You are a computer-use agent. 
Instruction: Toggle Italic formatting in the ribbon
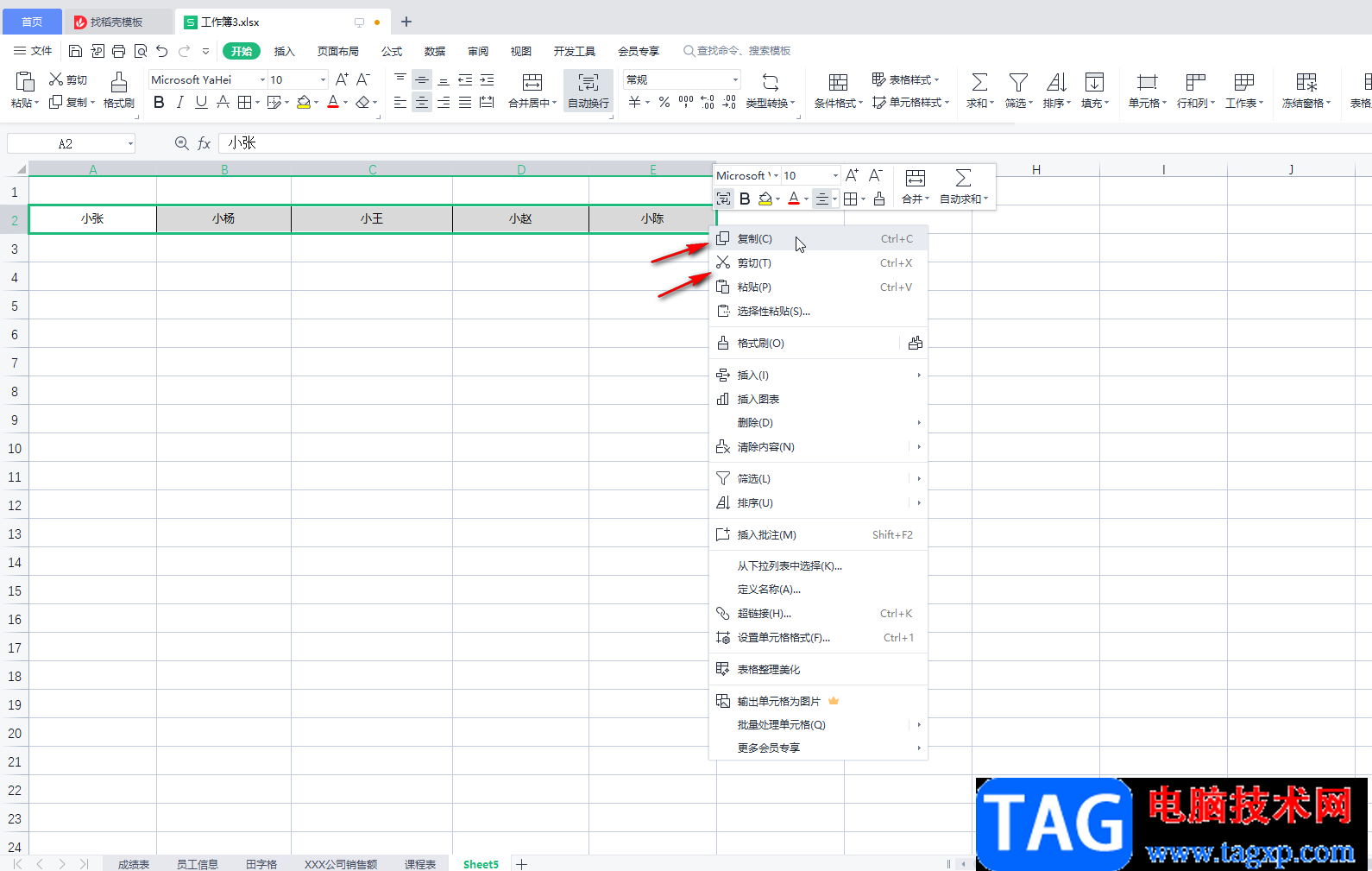[x=179, y=102]
